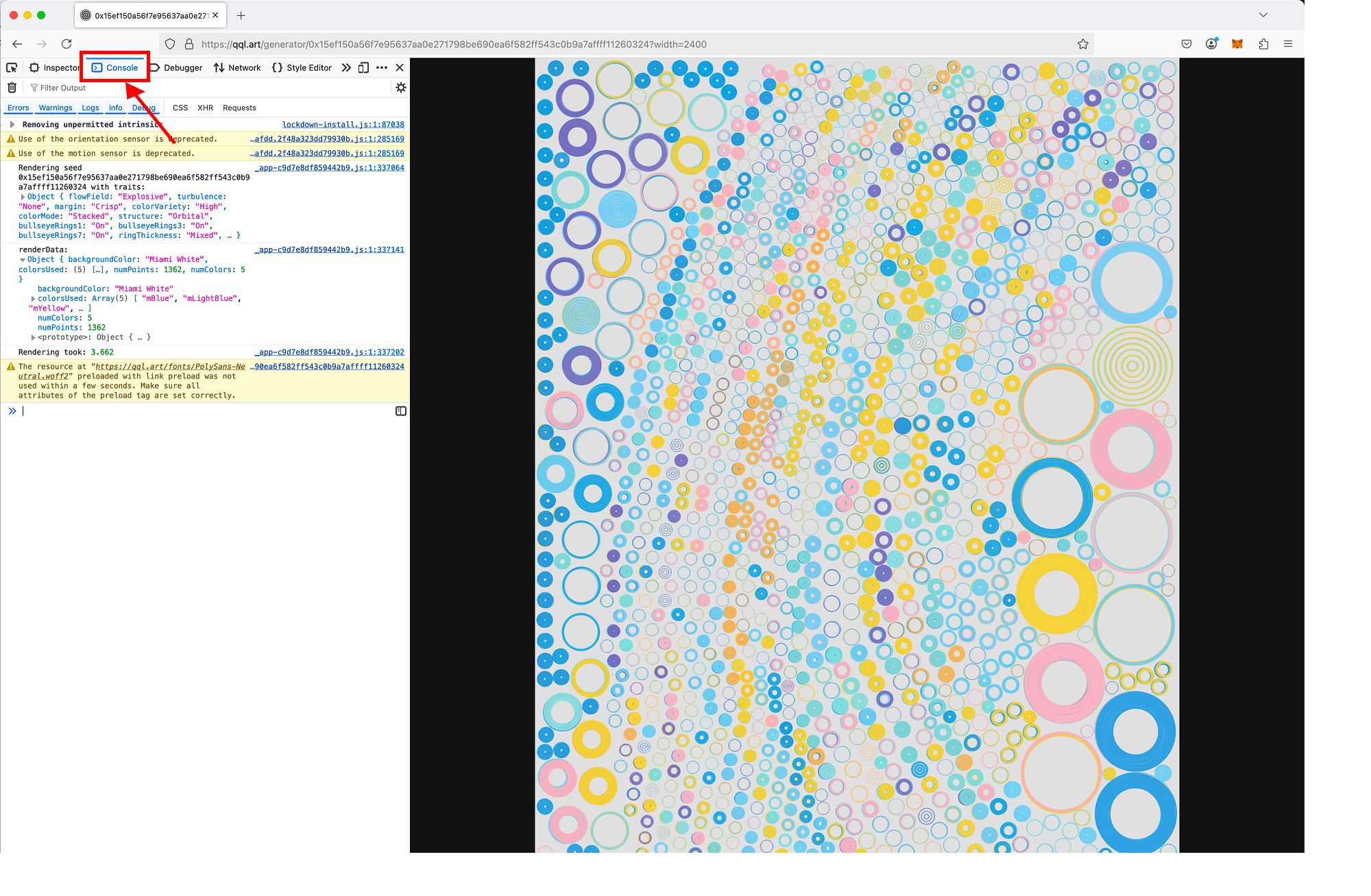Enable the CSS filter toggle
This screenshot has width=1371, height=896.
tap(180, 108)
